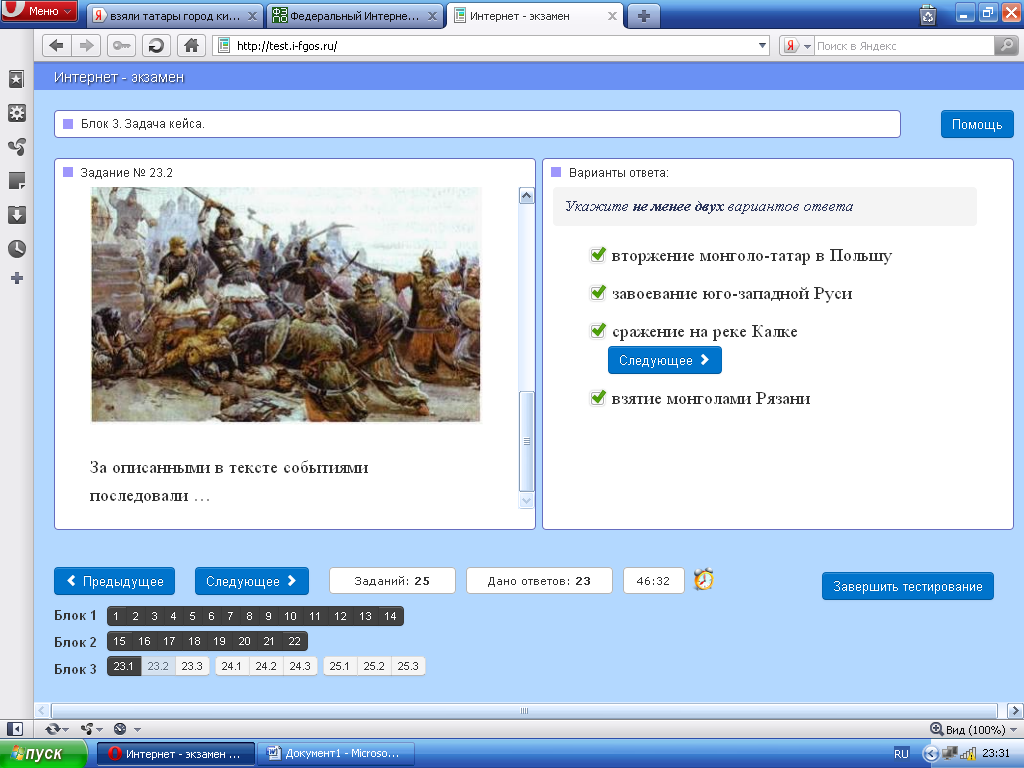This screenshot has height=768, width=1024.
Task: Reload the page with refresh icon
Action: coord(156,46)
